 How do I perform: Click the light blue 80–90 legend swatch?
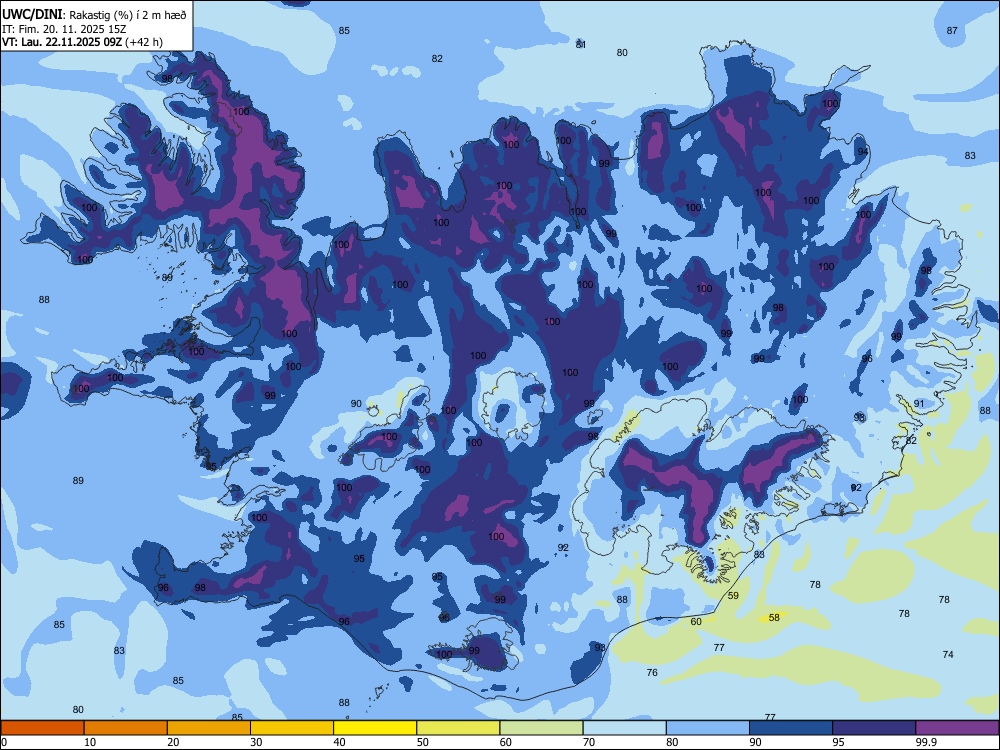(707, 728)
